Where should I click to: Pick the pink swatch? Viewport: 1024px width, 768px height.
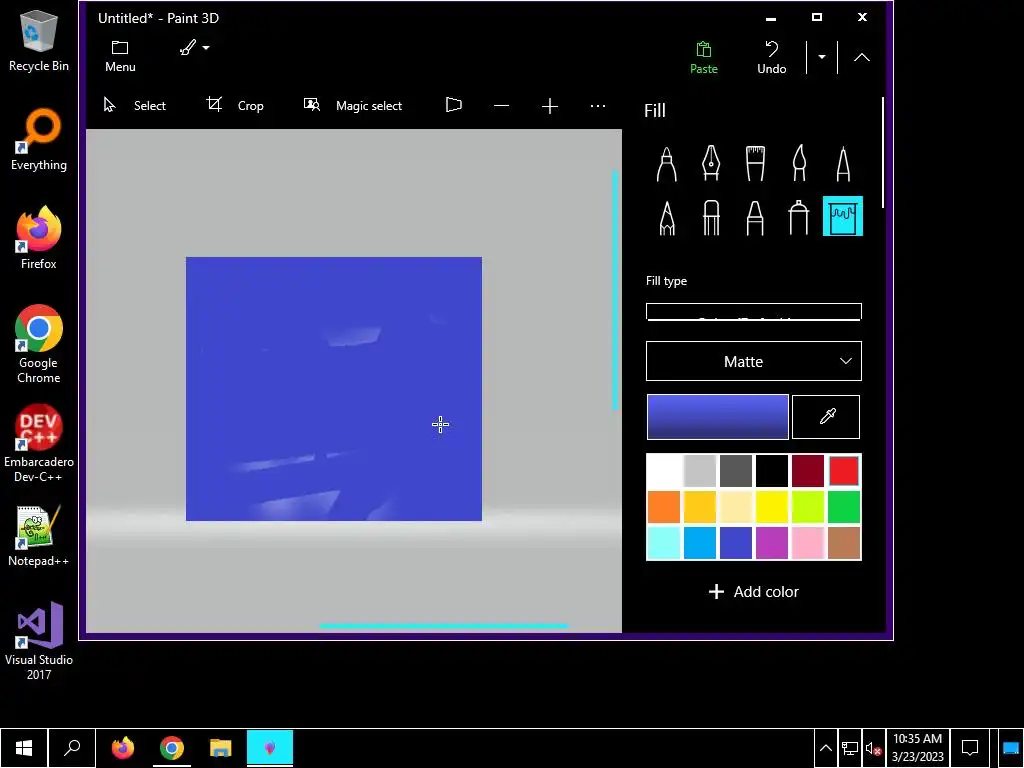click(x=808, y=543)
